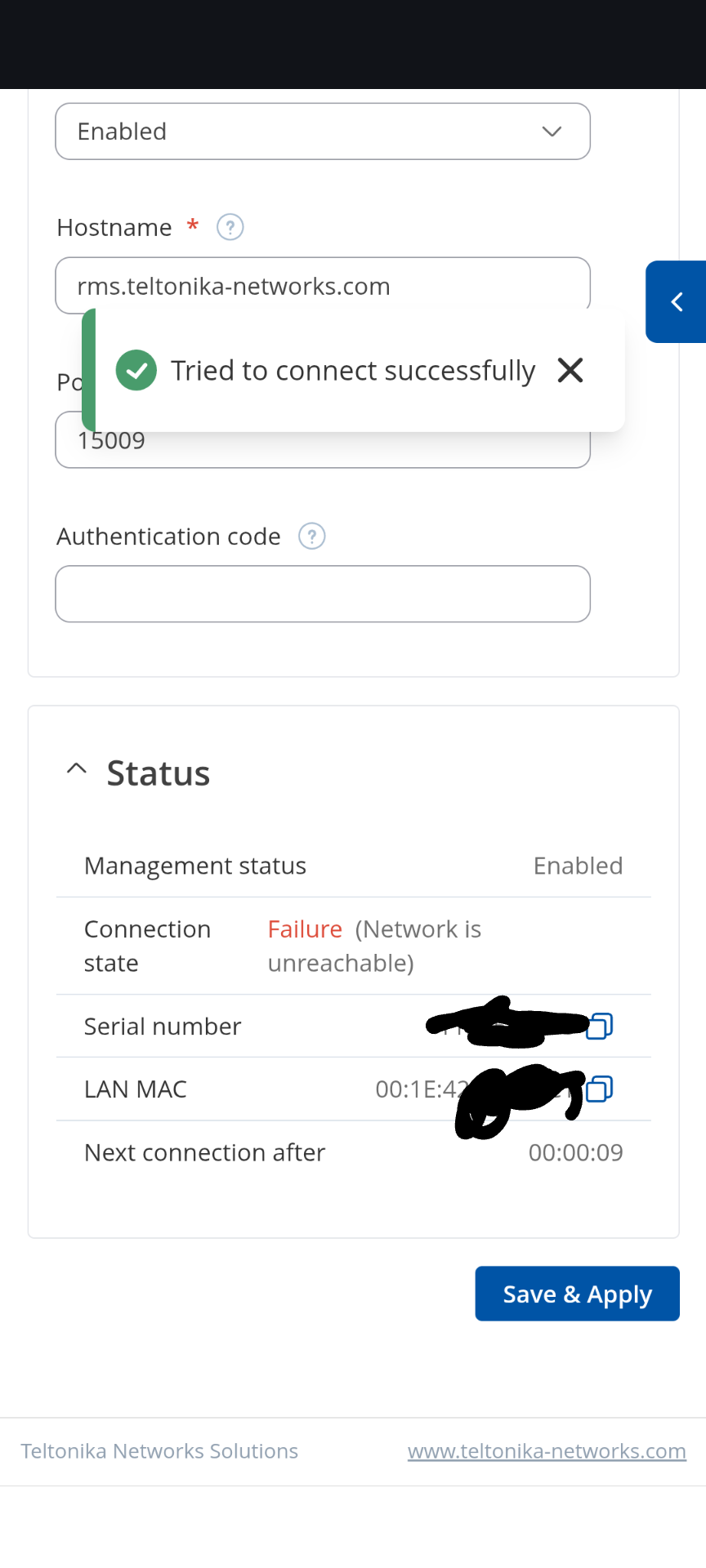Click the Management status Enabled value
Screen dimensions: 706x1568
[x=578, y=866]
